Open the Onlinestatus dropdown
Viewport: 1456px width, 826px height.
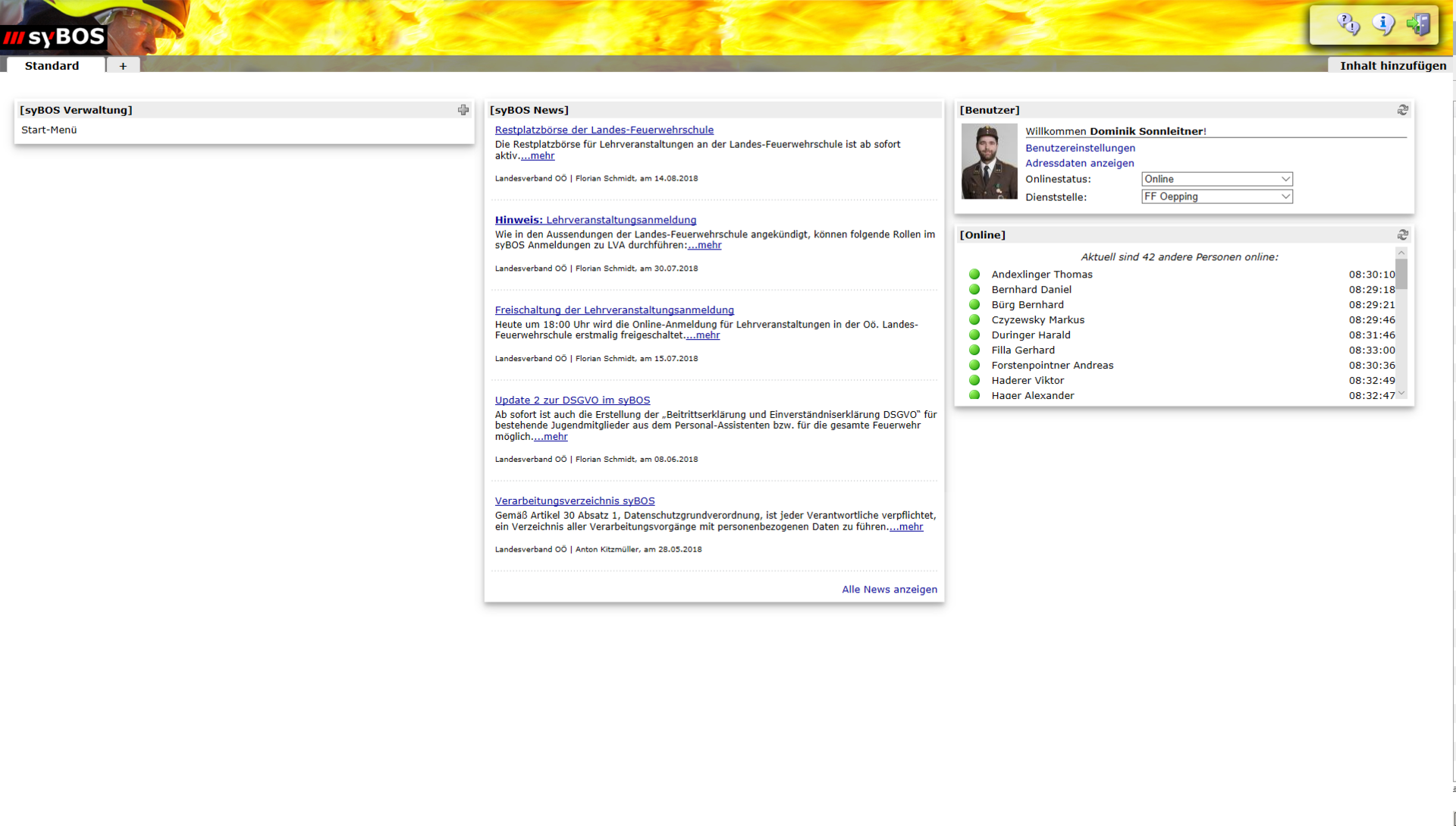point(1216,179)
